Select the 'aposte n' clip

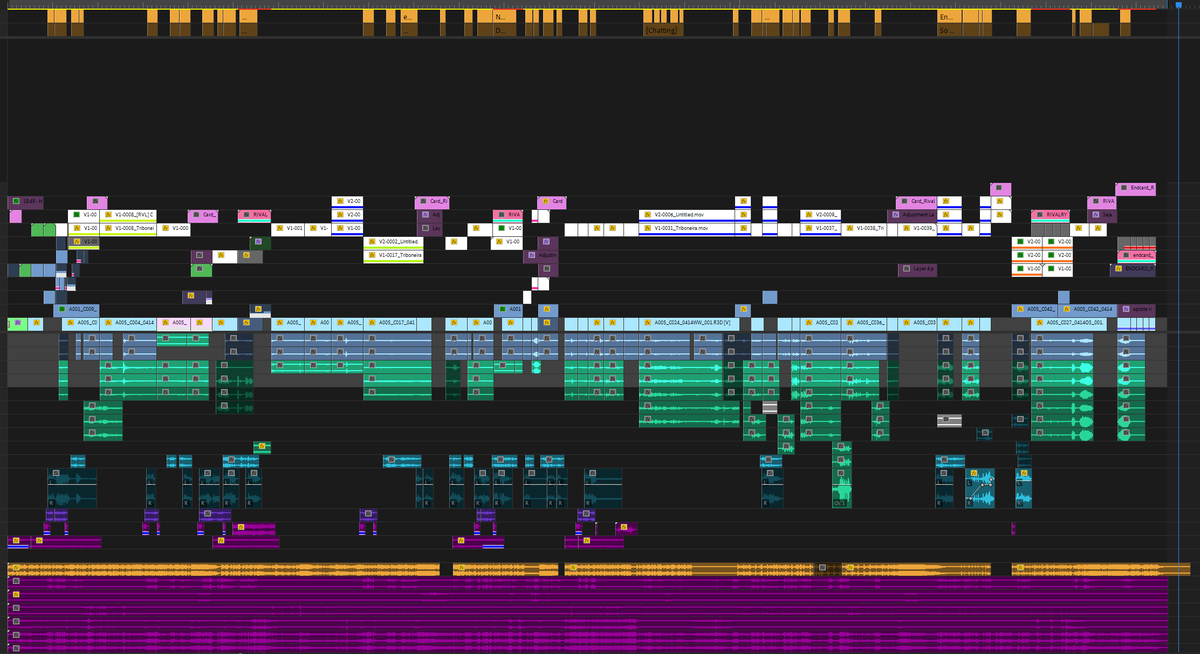click(x=1138, y=310)
